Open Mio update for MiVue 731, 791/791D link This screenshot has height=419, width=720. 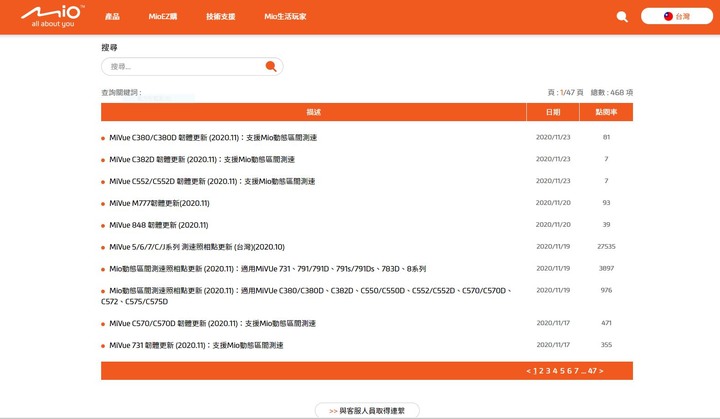tap(268, 269)
